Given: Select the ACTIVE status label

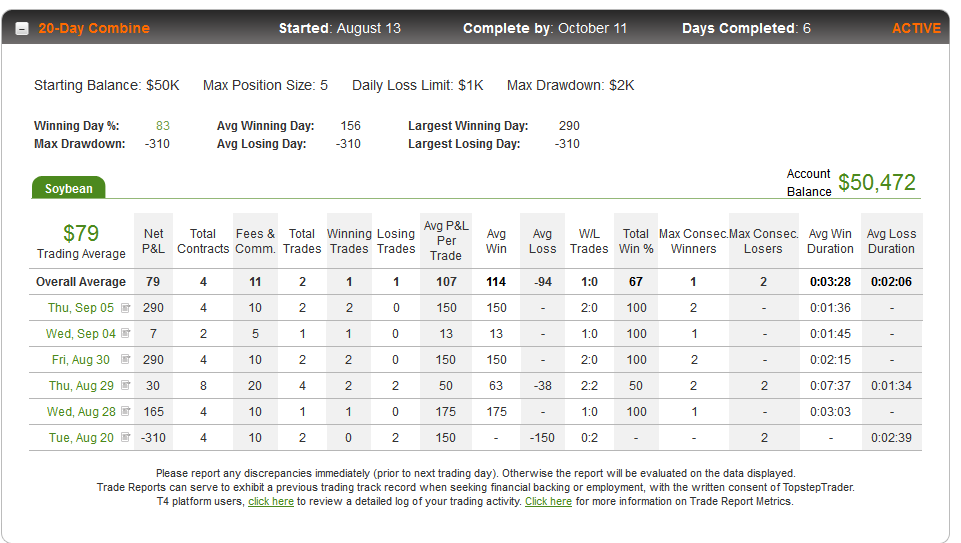Looking at the screenshot, I should click(x=916, y=28).
